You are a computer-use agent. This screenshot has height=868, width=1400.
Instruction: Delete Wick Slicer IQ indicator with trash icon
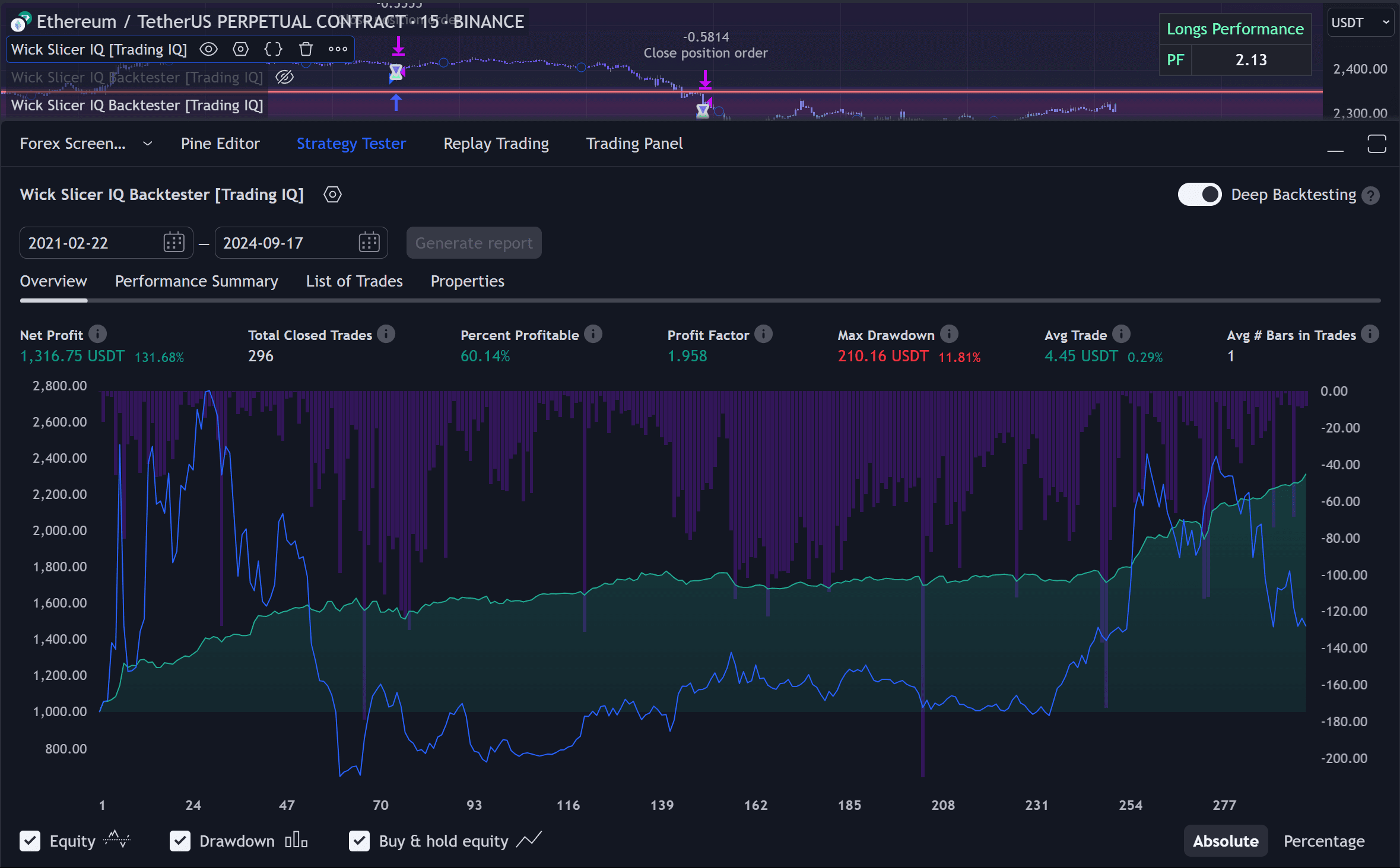(x=306, y=49)
